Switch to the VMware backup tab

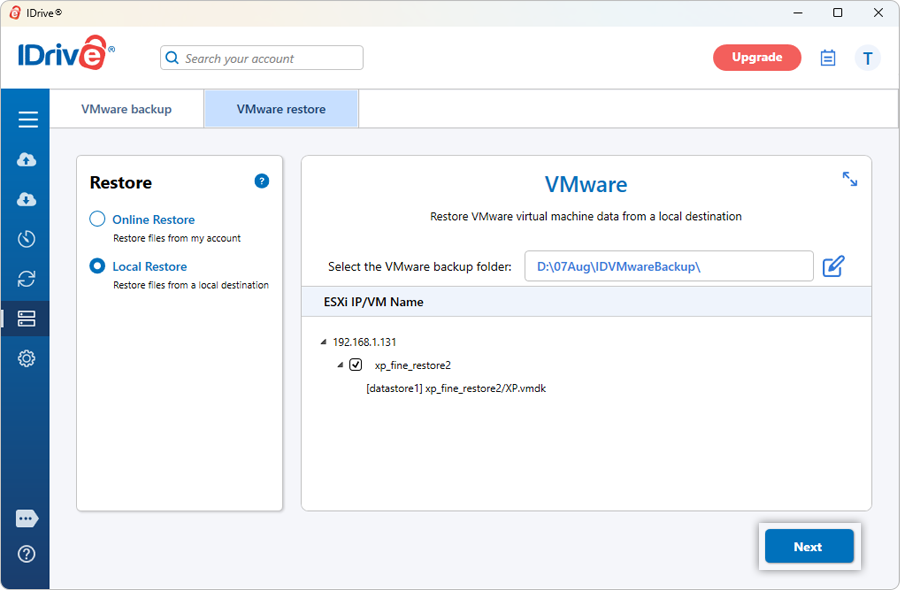[x=126, y=109]
